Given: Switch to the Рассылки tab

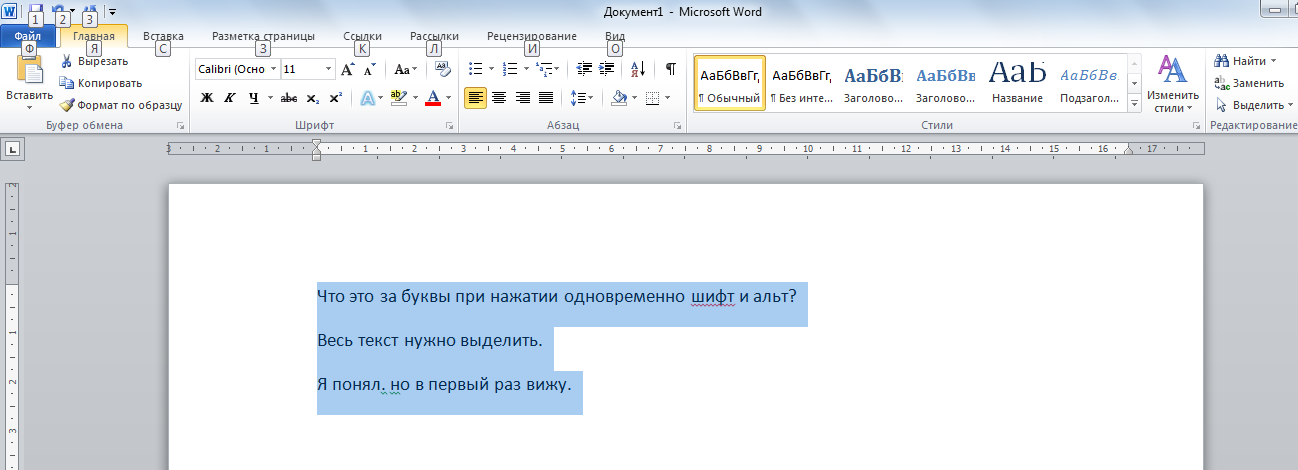Looking at the screenshot, I should 434,36.
